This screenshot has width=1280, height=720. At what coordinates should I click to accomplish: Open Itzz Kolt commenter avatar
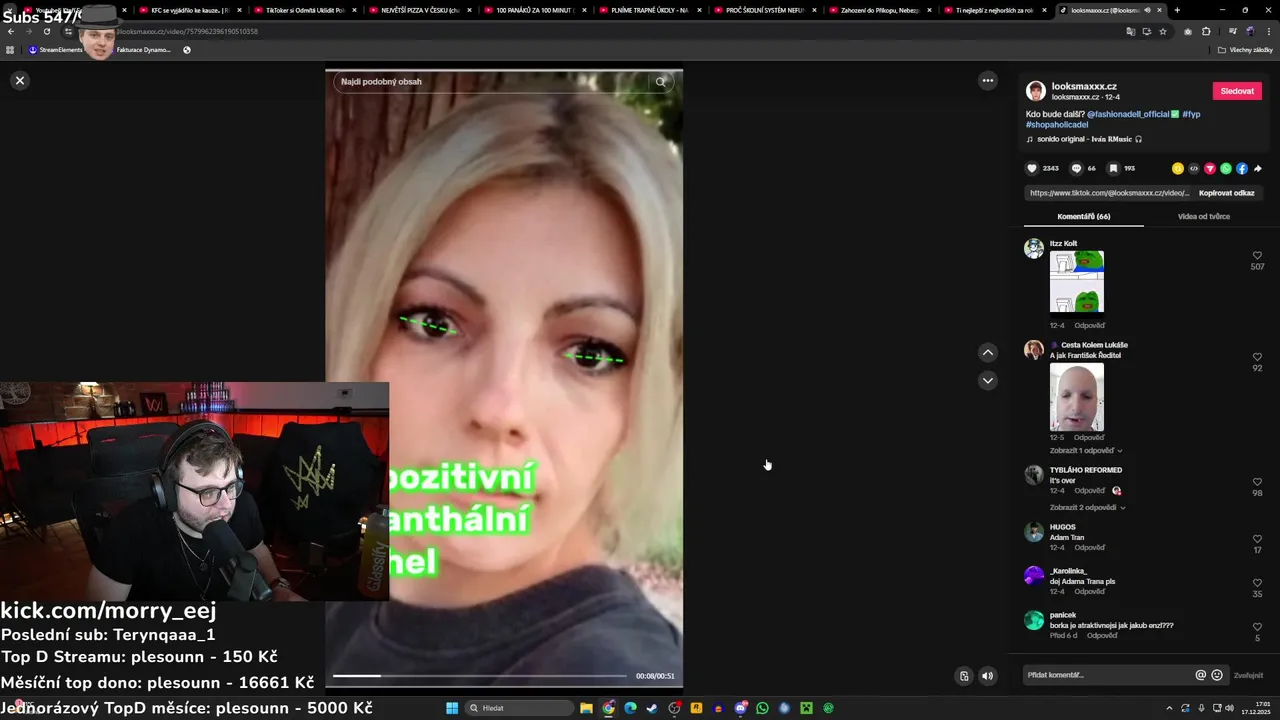1034,249
